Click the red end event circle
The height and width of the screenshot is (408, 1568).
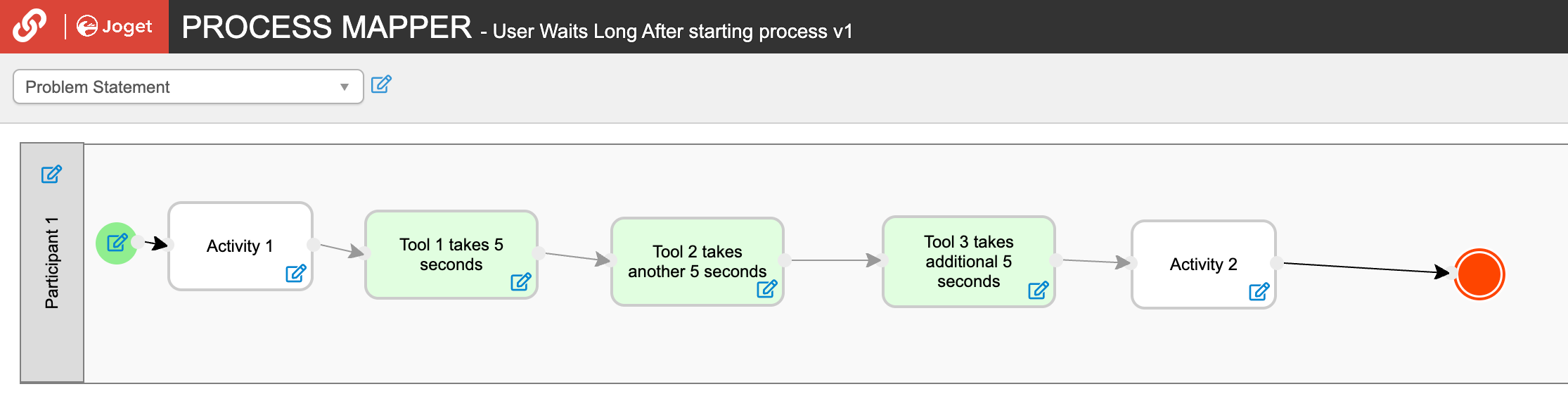(1479, 274)
